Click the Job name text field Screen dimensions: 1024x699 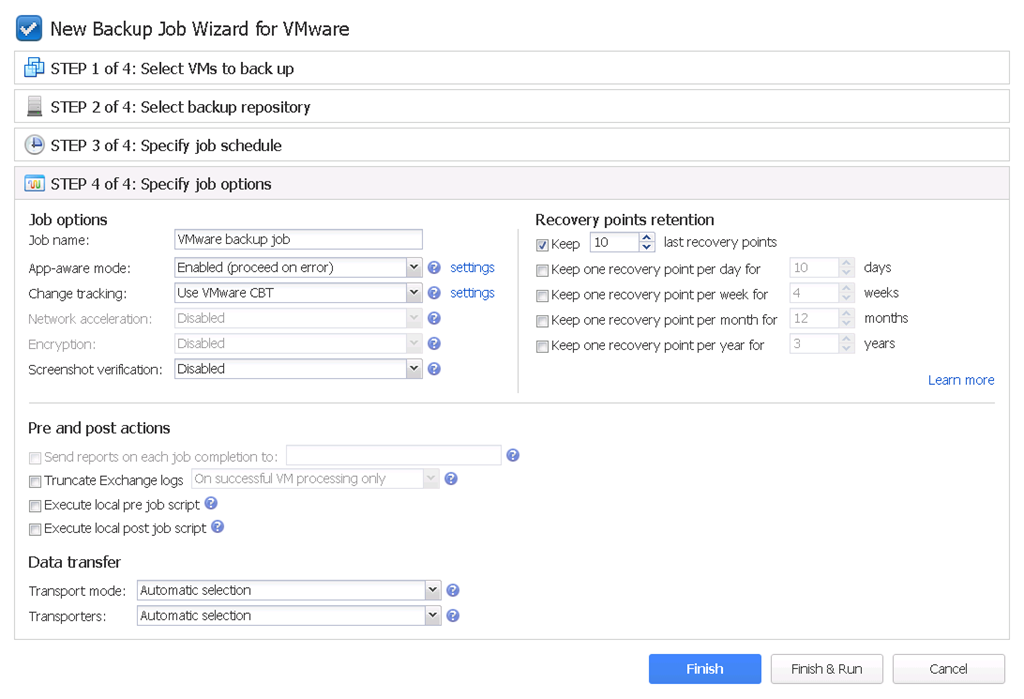coord(298,240)
